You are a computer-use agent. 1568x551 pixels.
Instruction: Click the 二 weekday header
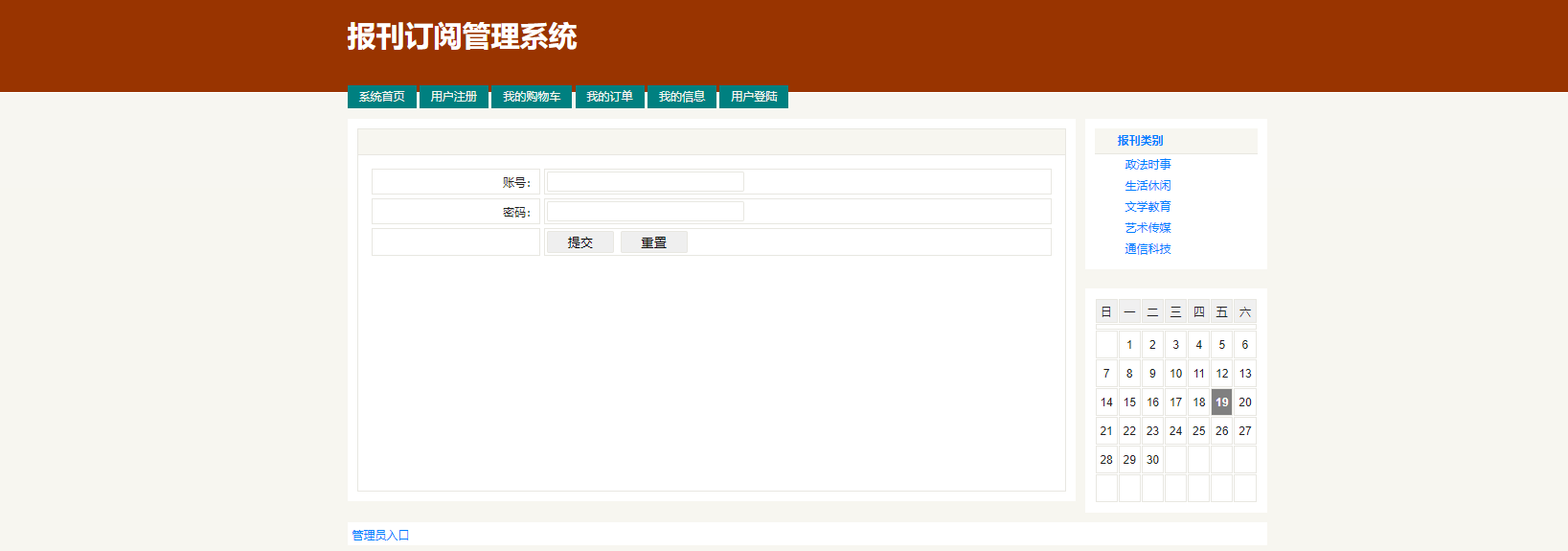point(1152,312)
